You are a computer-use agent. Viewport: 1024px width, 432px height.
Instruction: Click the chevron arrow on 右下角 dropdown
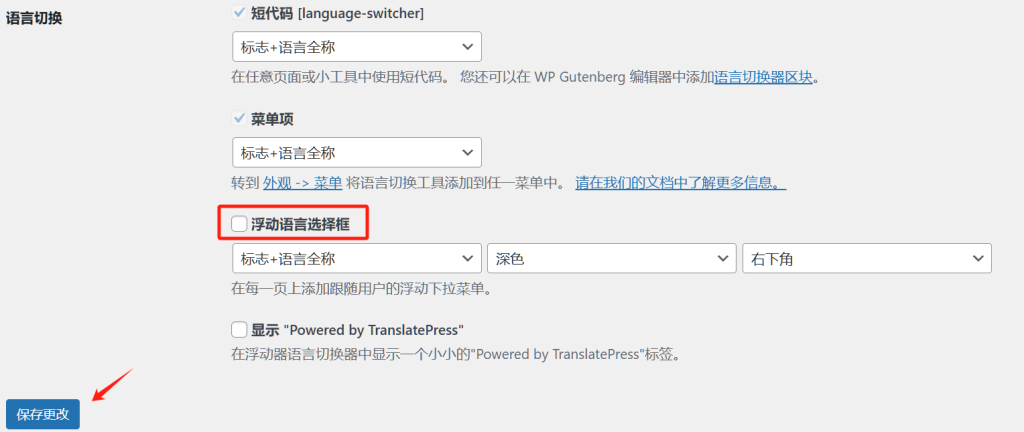pos(978,258)
